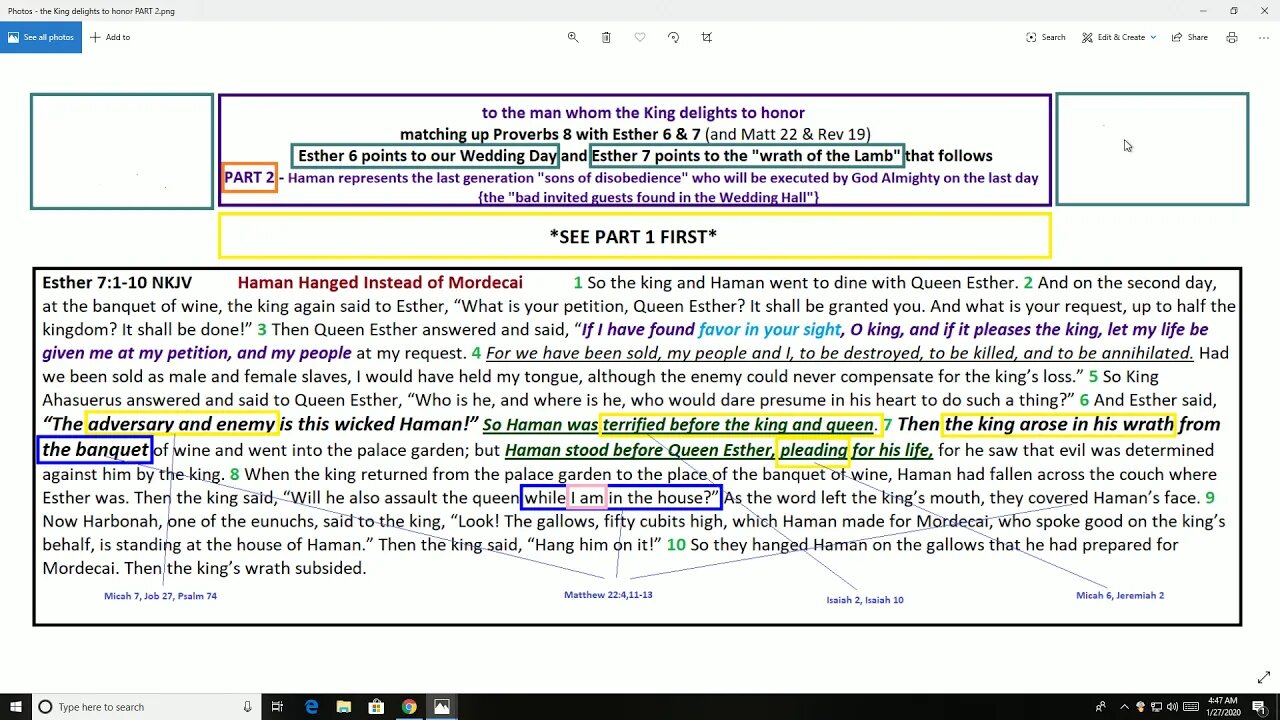Zoom in using the magnifier icon
This screenshot has height=720, width=1280.
[x=573, y=37]
